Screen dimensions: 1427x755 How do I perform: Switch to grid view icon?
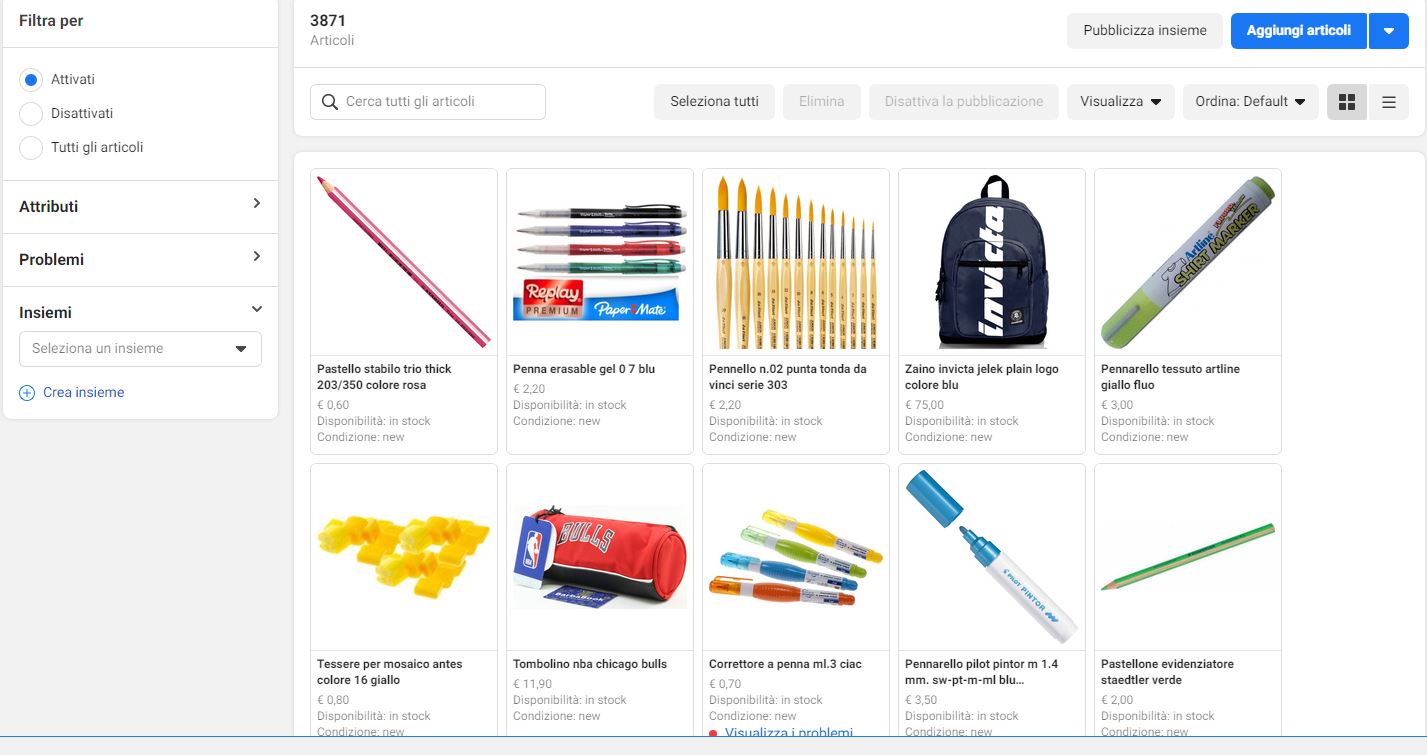coord(1347,101)
